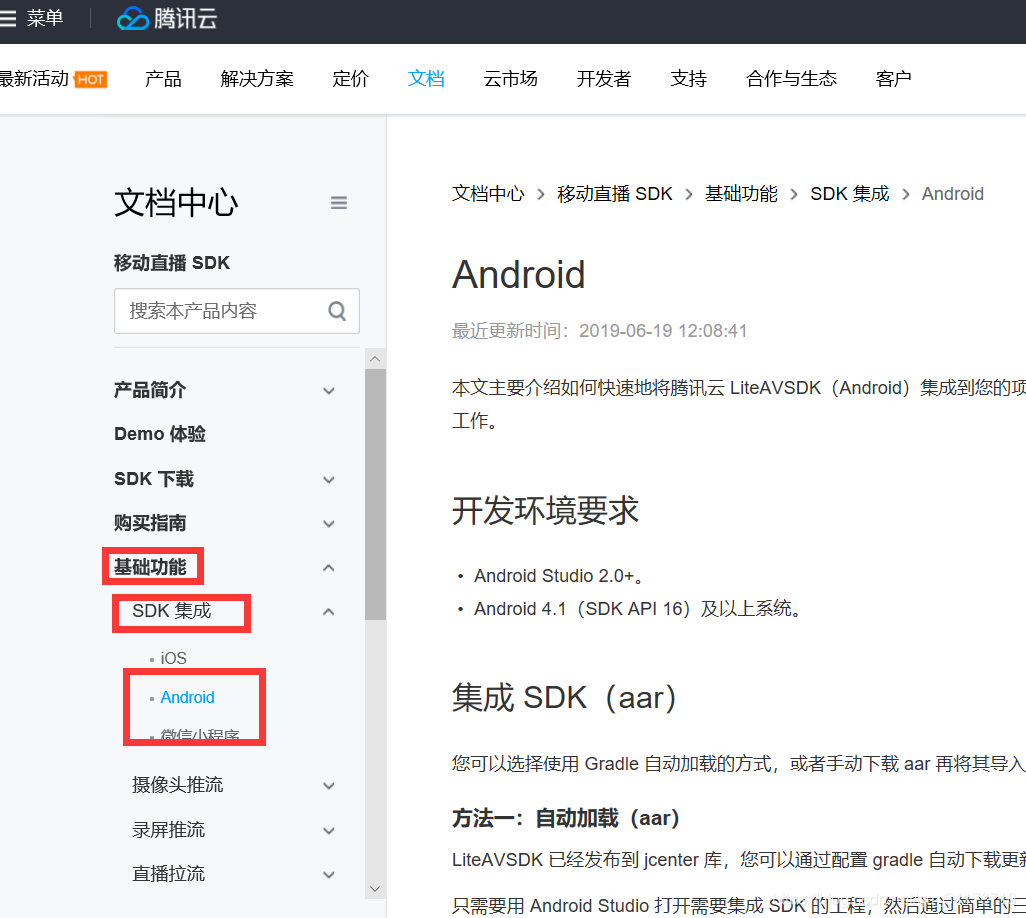Select the 文档 nav tab
1026x918 pixels.
point(426,79)
